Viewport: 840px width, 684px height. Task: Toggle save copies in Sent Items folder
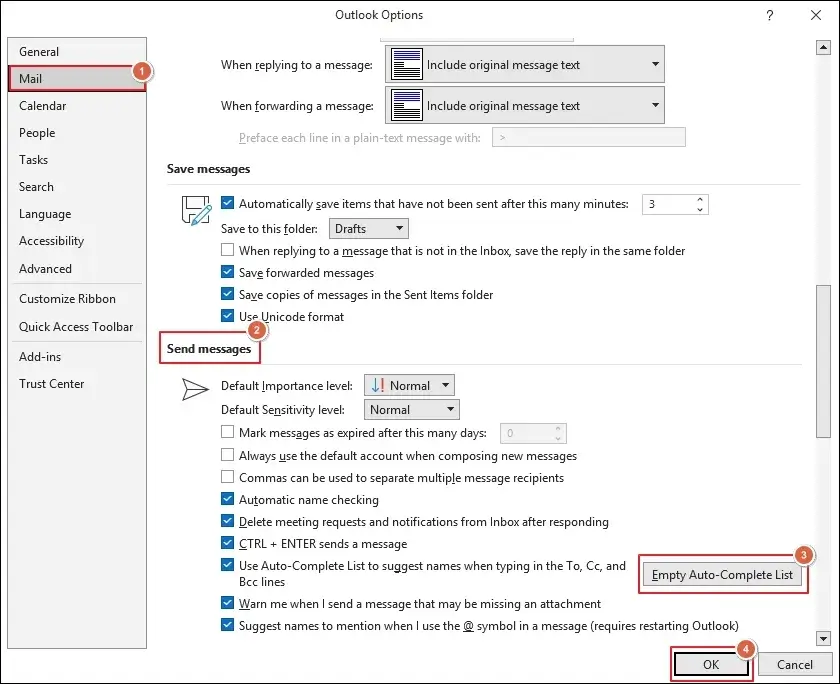[x=227, y=294]
